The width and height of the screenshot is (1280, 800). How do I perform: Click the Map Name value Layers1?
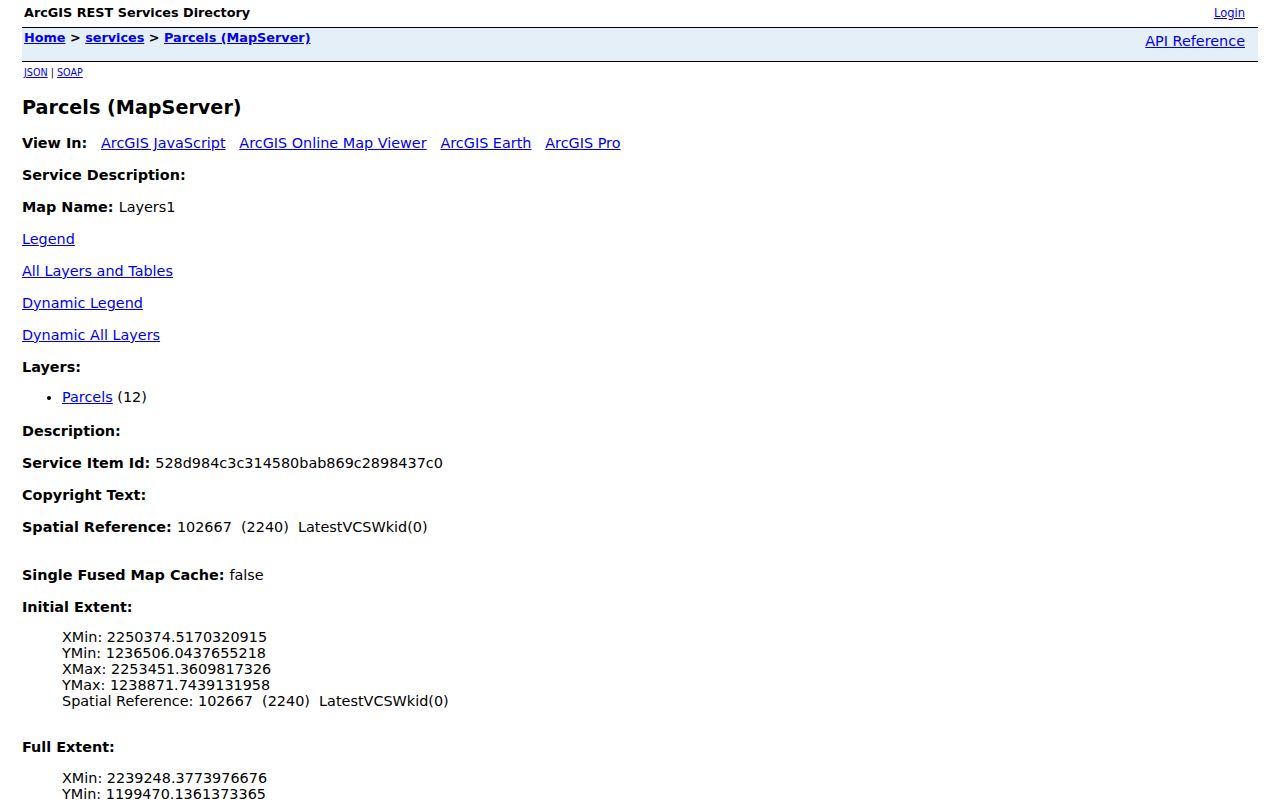click(147, 207)
